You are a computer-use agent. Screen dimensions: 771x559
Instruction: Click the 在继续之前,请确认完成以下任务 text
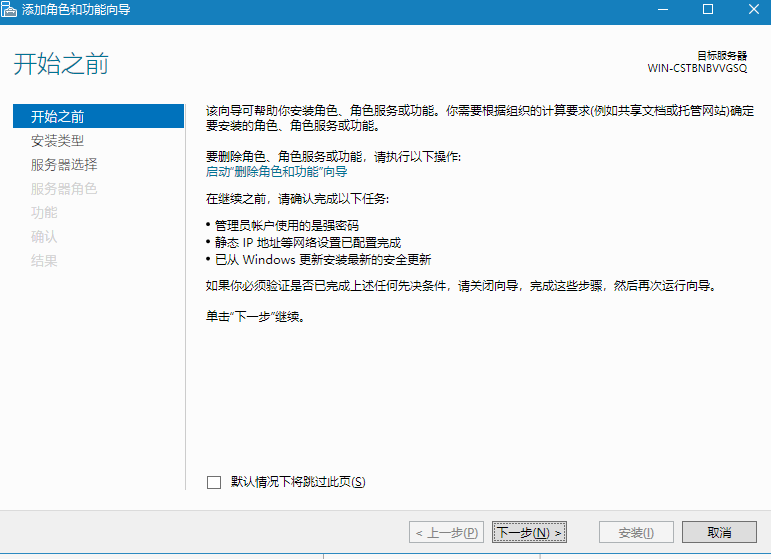click(297, 199)
